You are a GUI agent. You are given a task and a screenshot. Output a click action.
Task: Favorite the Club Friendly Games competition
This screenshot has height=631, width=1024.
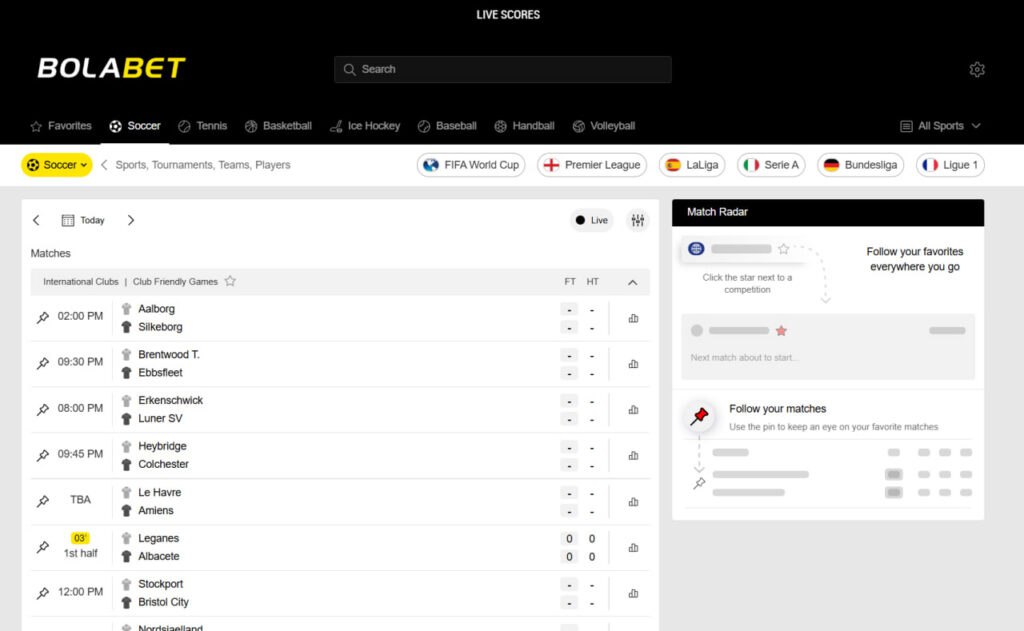coord(230,281)
